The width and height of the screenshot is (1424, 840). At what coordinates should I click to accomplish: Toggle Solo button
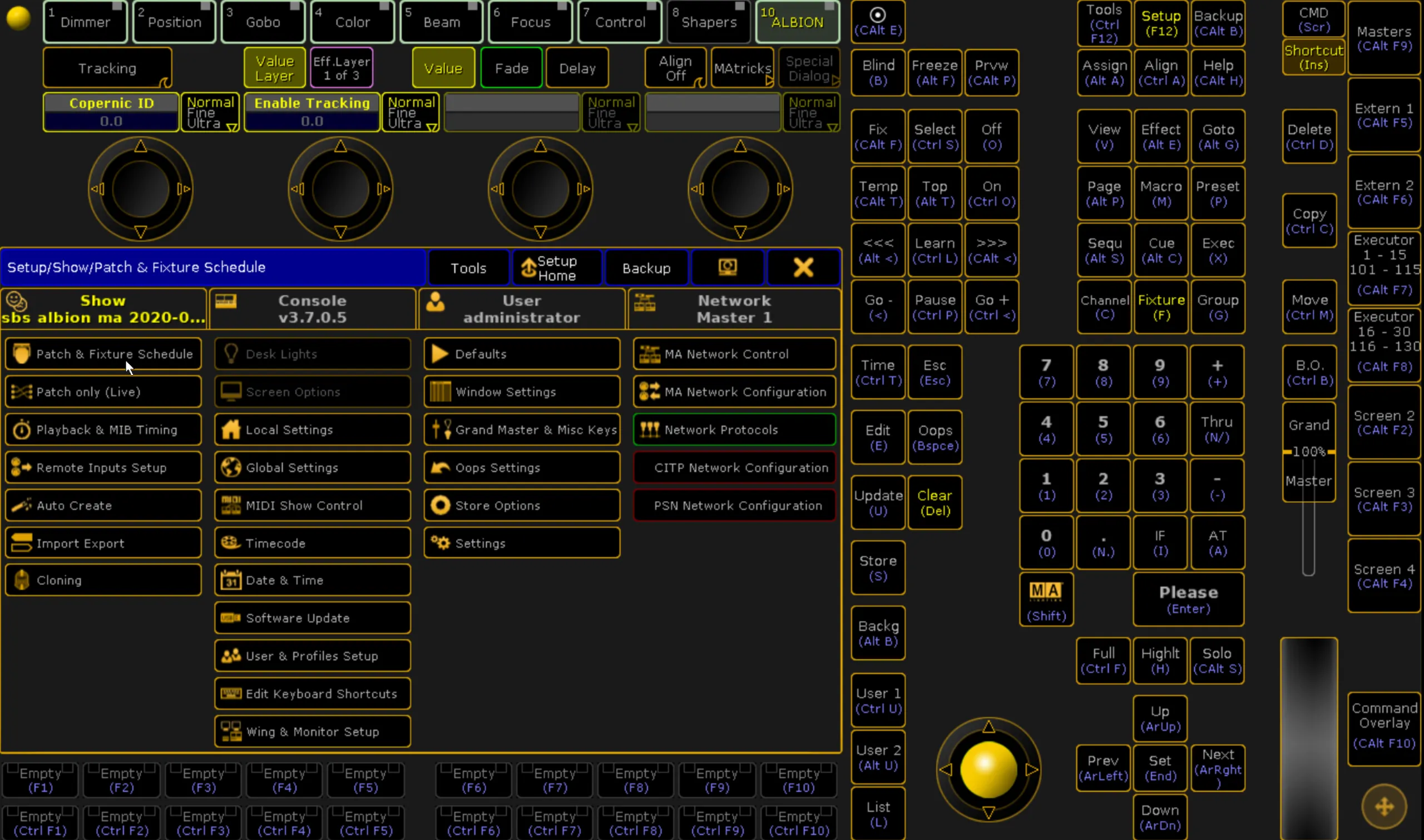[x=1217, y=660]
